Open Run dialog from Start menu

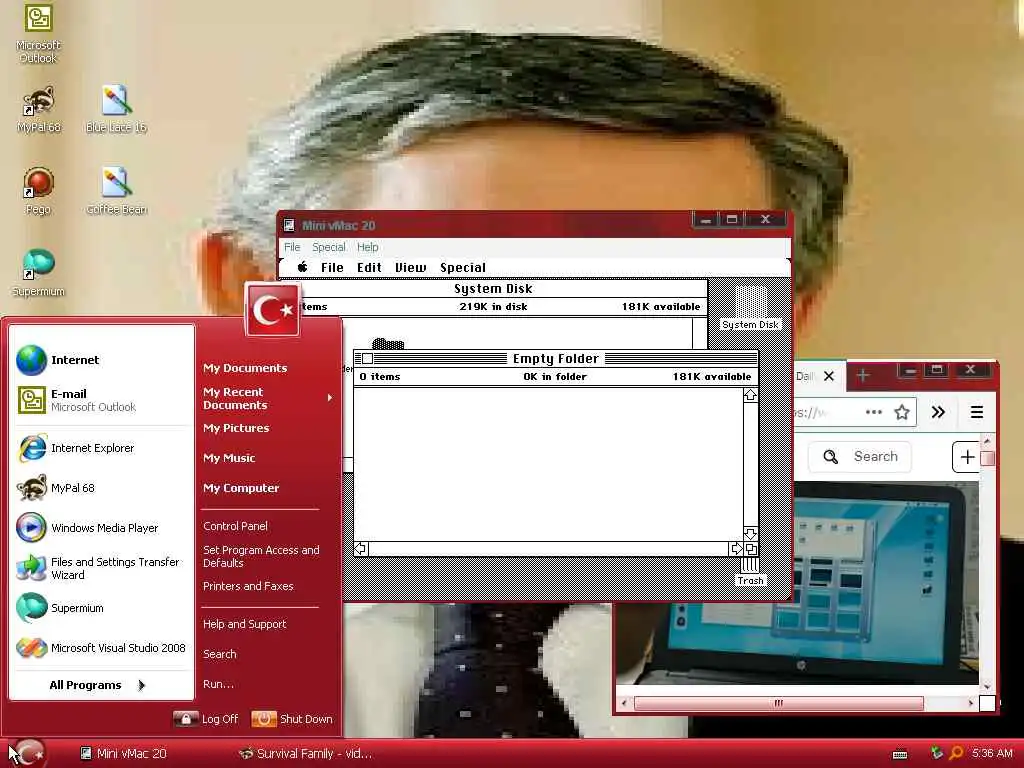[x=218, y=684]
